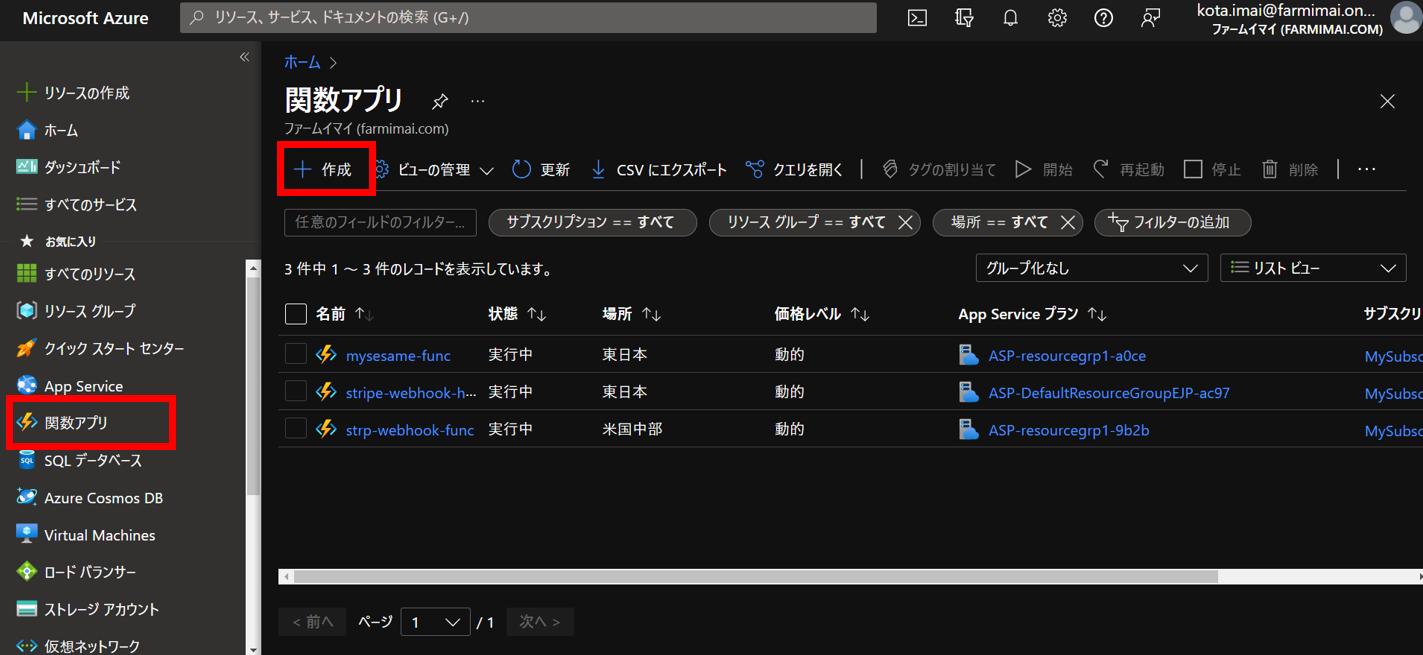Viewport: 1423px width, 655px height.
Task: Click CSV にエクスポート
Action: [658, 170]
